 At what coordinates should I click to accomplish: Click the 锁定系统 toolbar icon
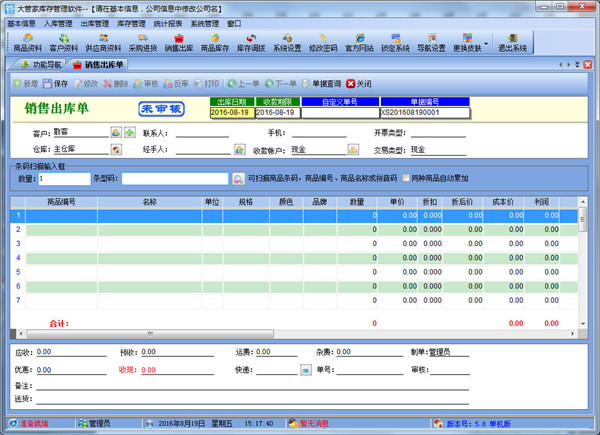click(x=395, y=42)
